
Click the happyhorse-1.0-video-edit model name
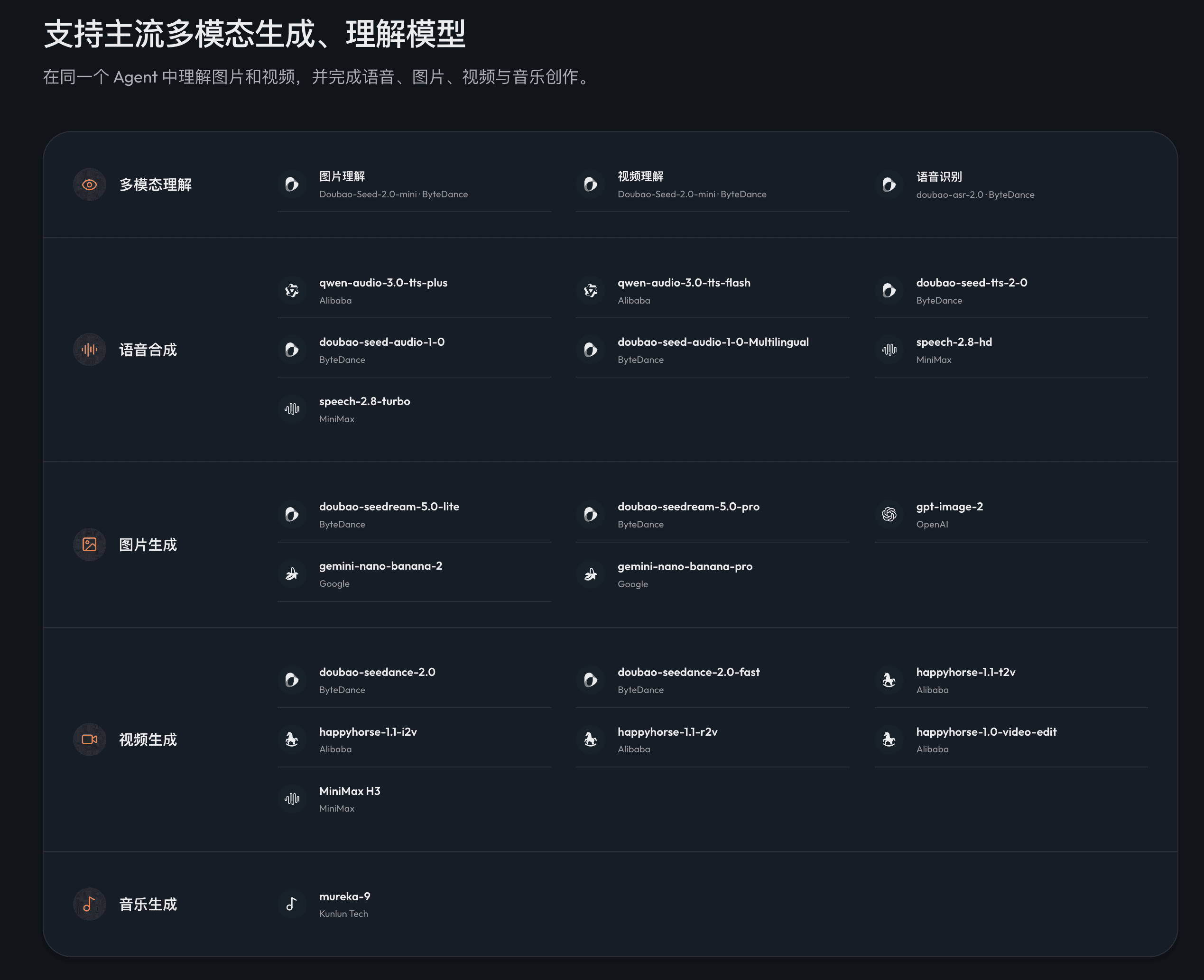tap(987, 732)
